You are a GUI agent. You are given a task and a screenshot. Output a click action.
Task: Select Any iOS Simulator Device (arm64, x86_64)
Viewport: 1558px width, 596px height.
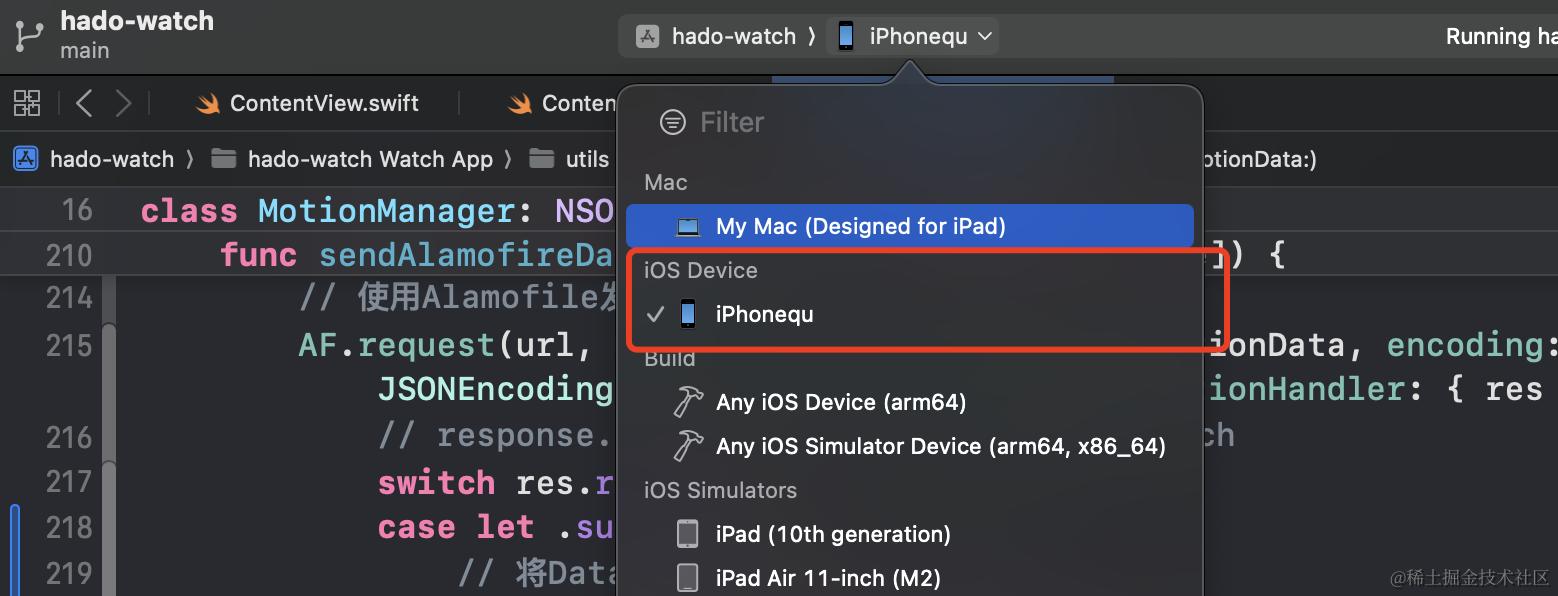(x=941, y=446)
